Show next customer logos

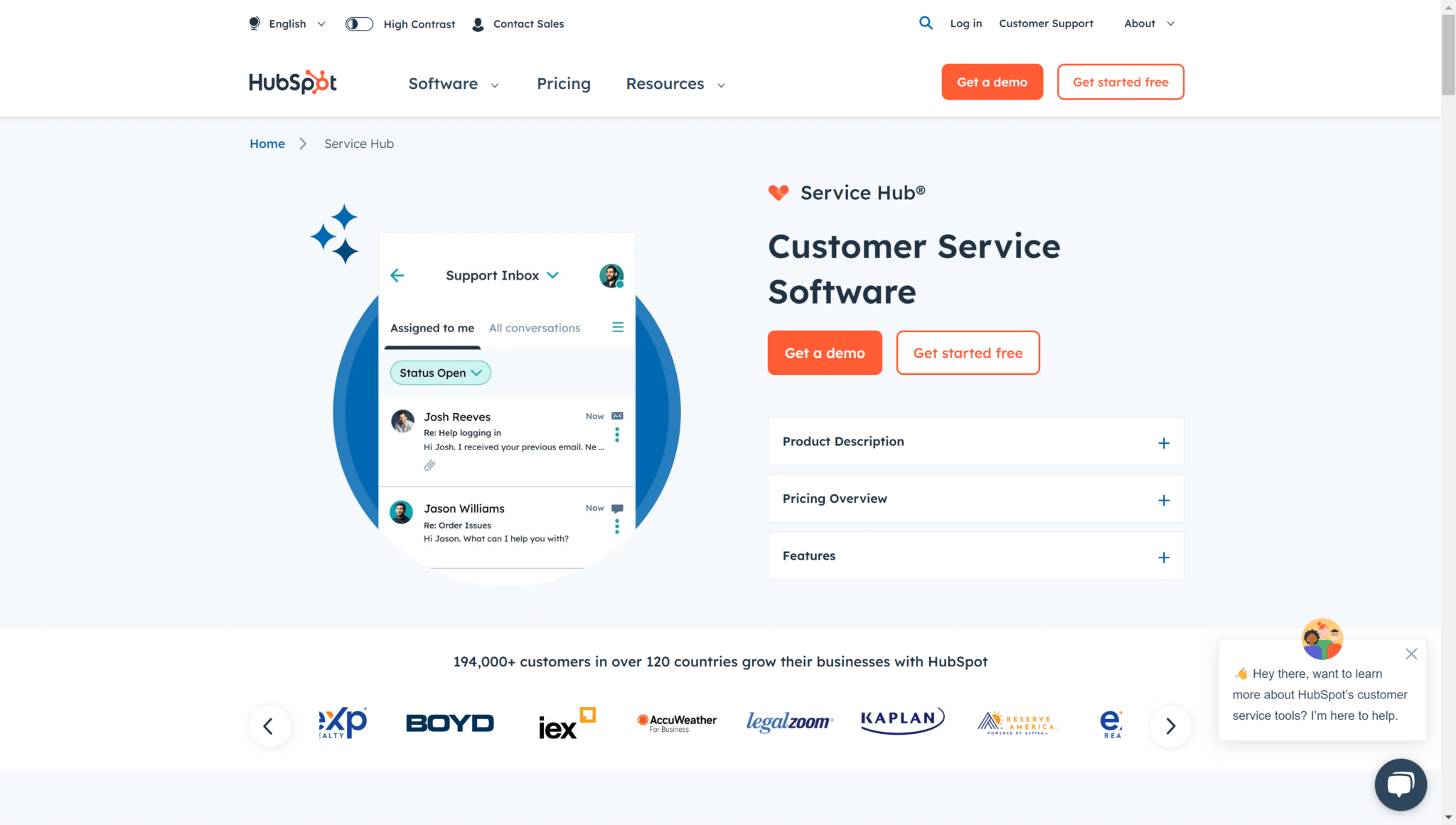coord(1170,726)
